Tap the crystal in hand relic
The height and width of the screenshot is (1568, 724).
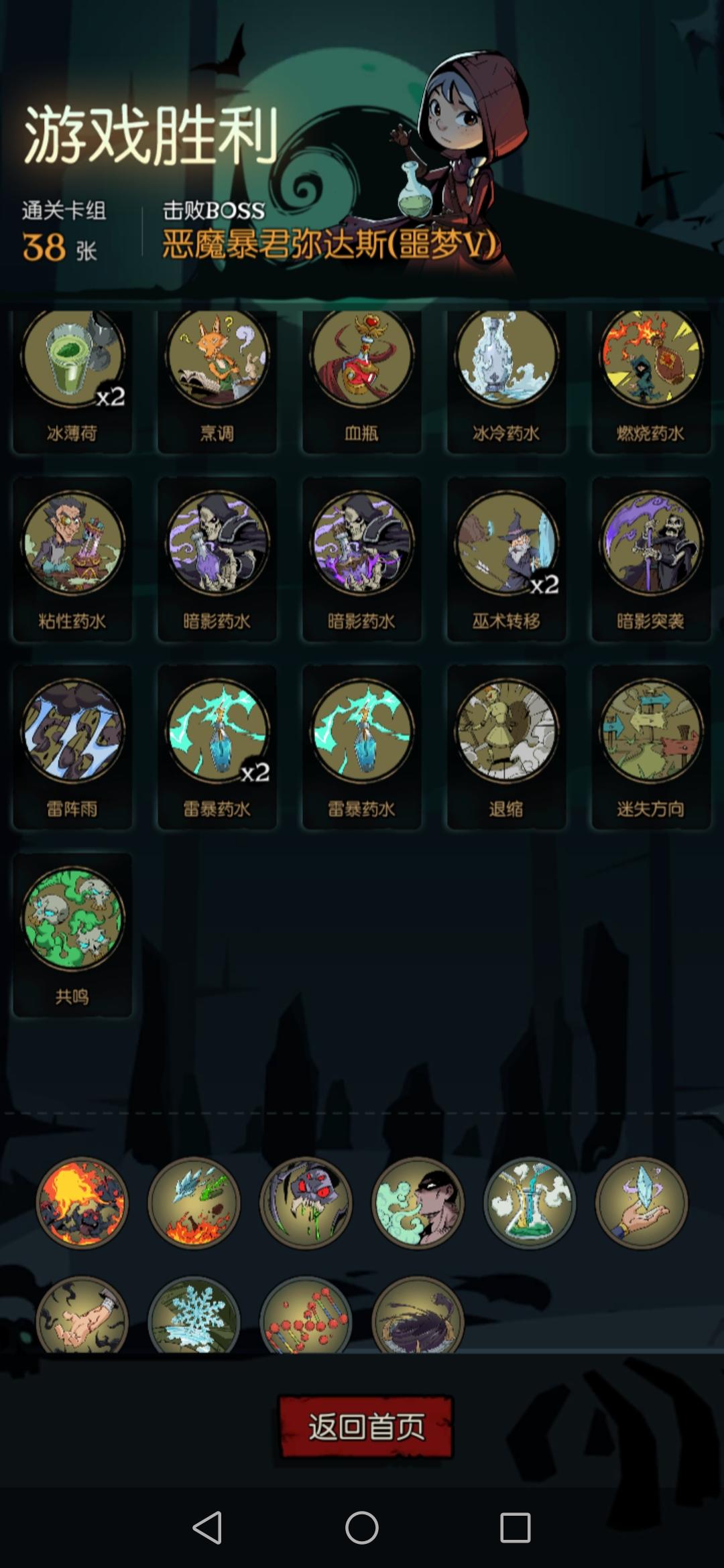pos(642,1203)
